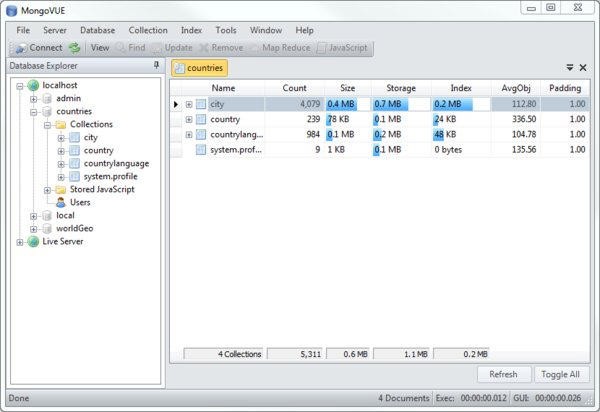Collapse the Collections folder node
Screen dimensions: 600x412
point(47,125)
